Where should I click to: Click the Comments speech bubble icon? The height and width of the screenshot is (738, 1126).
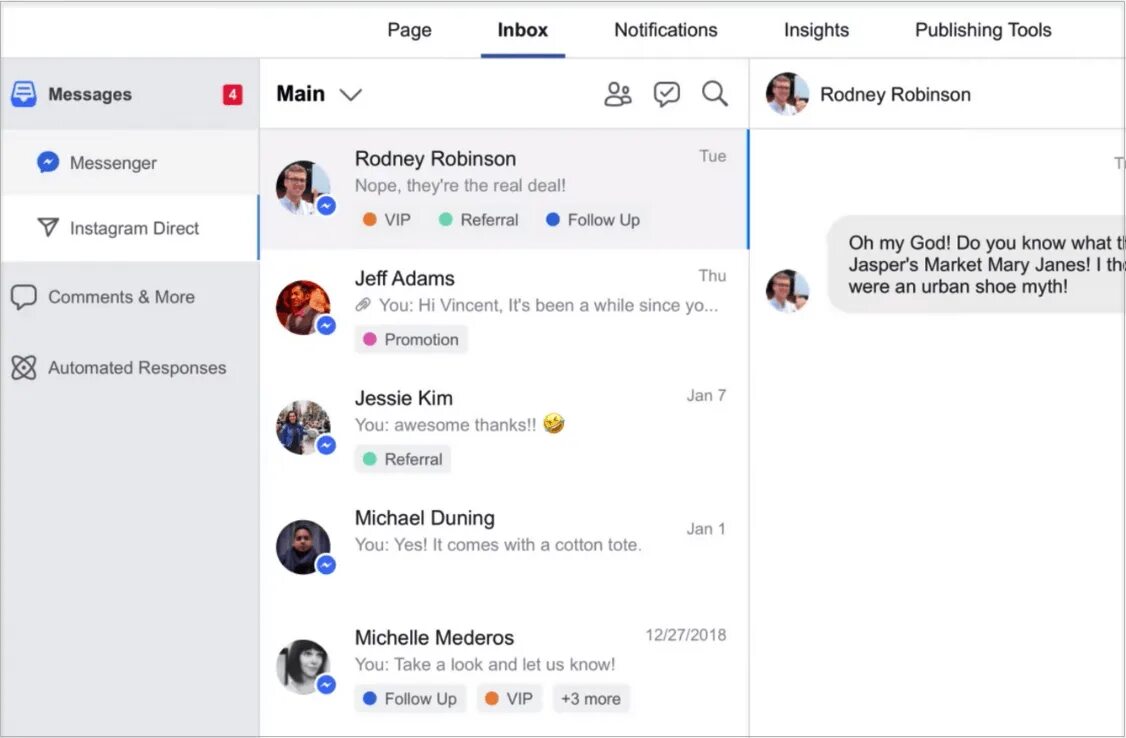tap(23, 296)
